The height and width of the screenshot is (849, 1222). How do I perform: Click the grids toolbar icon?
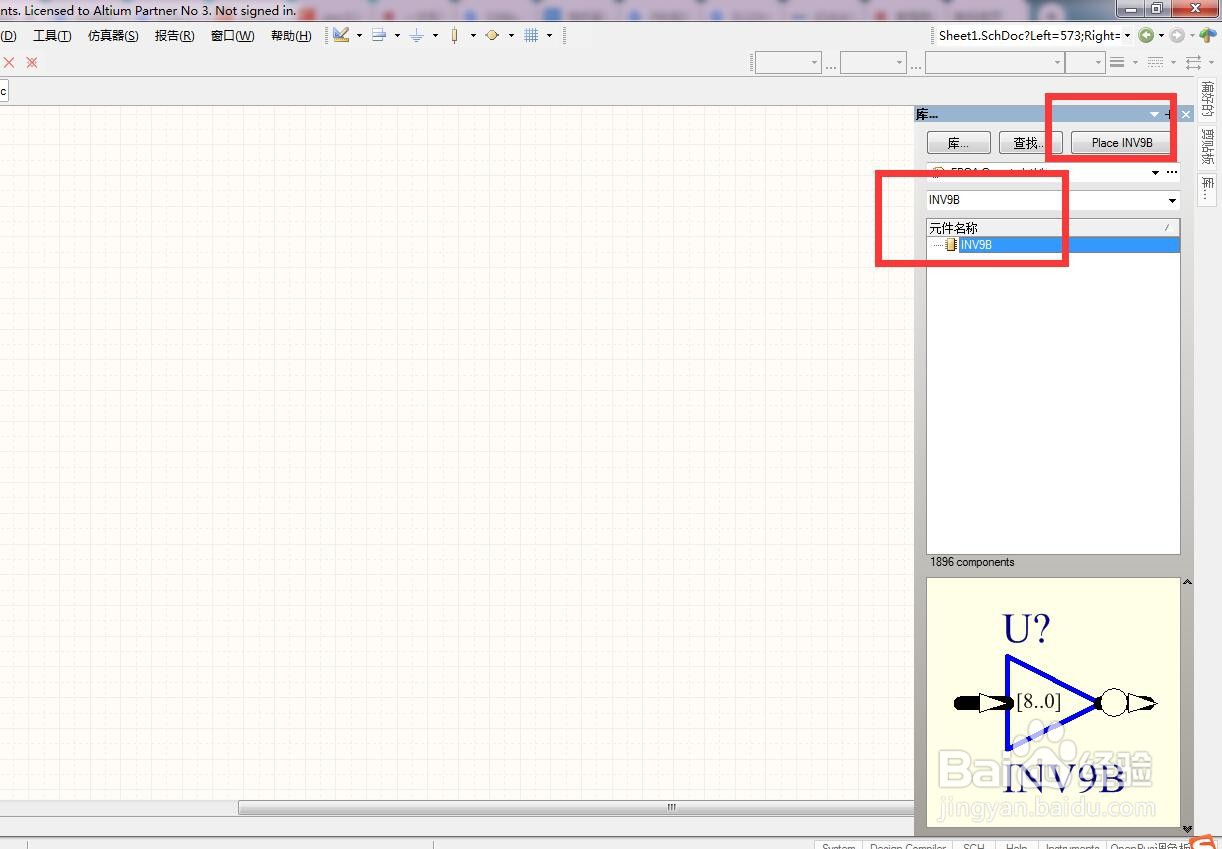[531, 35]
